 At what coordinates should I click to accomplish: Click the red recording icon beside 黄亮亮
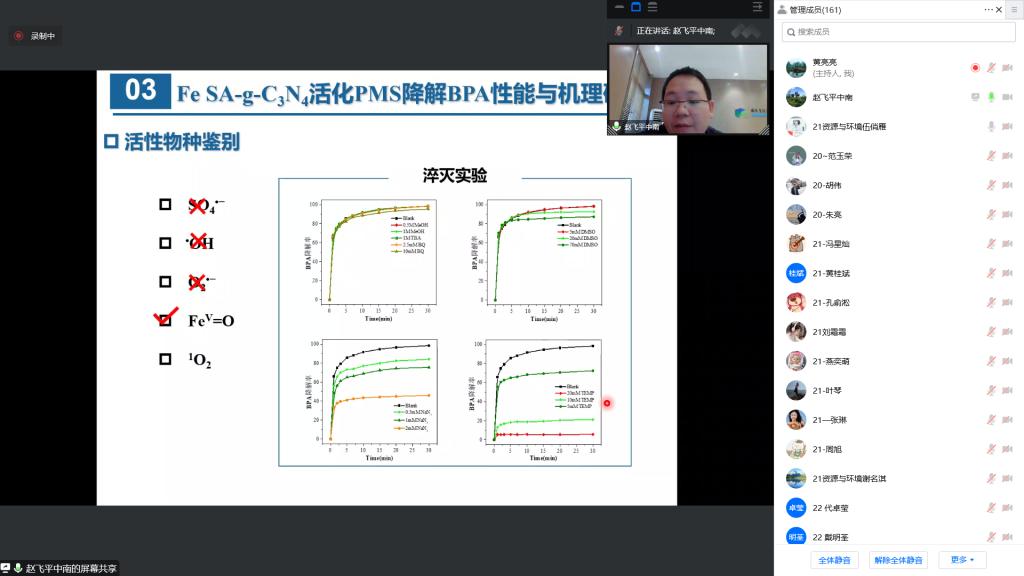pos(975,68)
